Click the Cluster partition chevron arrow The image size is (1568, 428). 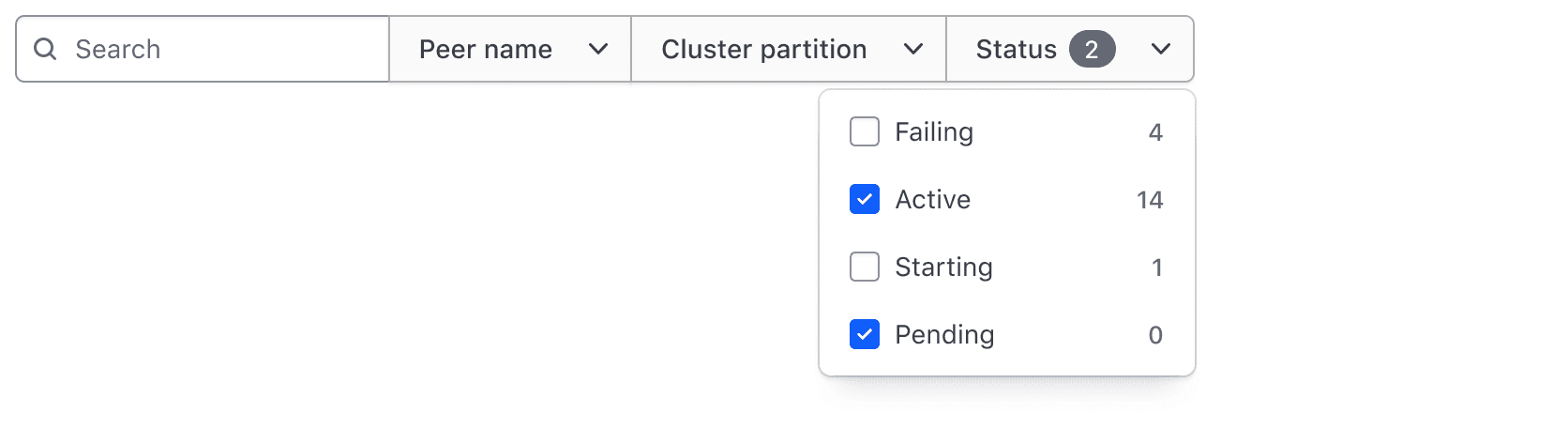(x=913, y=49)
